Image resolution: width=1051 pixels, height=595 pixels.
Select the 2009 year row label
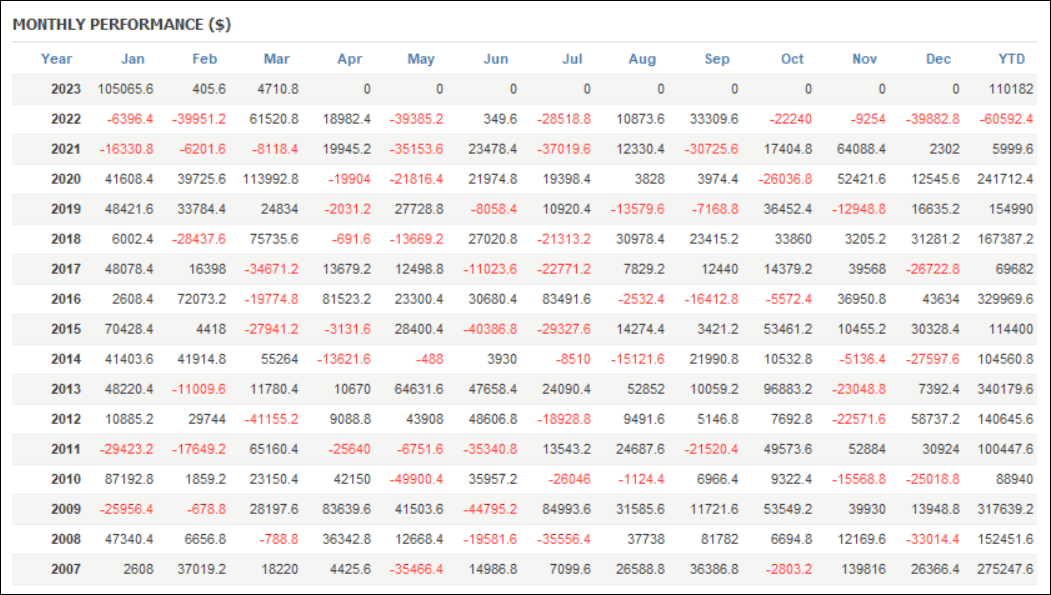(x=66, y=509)
